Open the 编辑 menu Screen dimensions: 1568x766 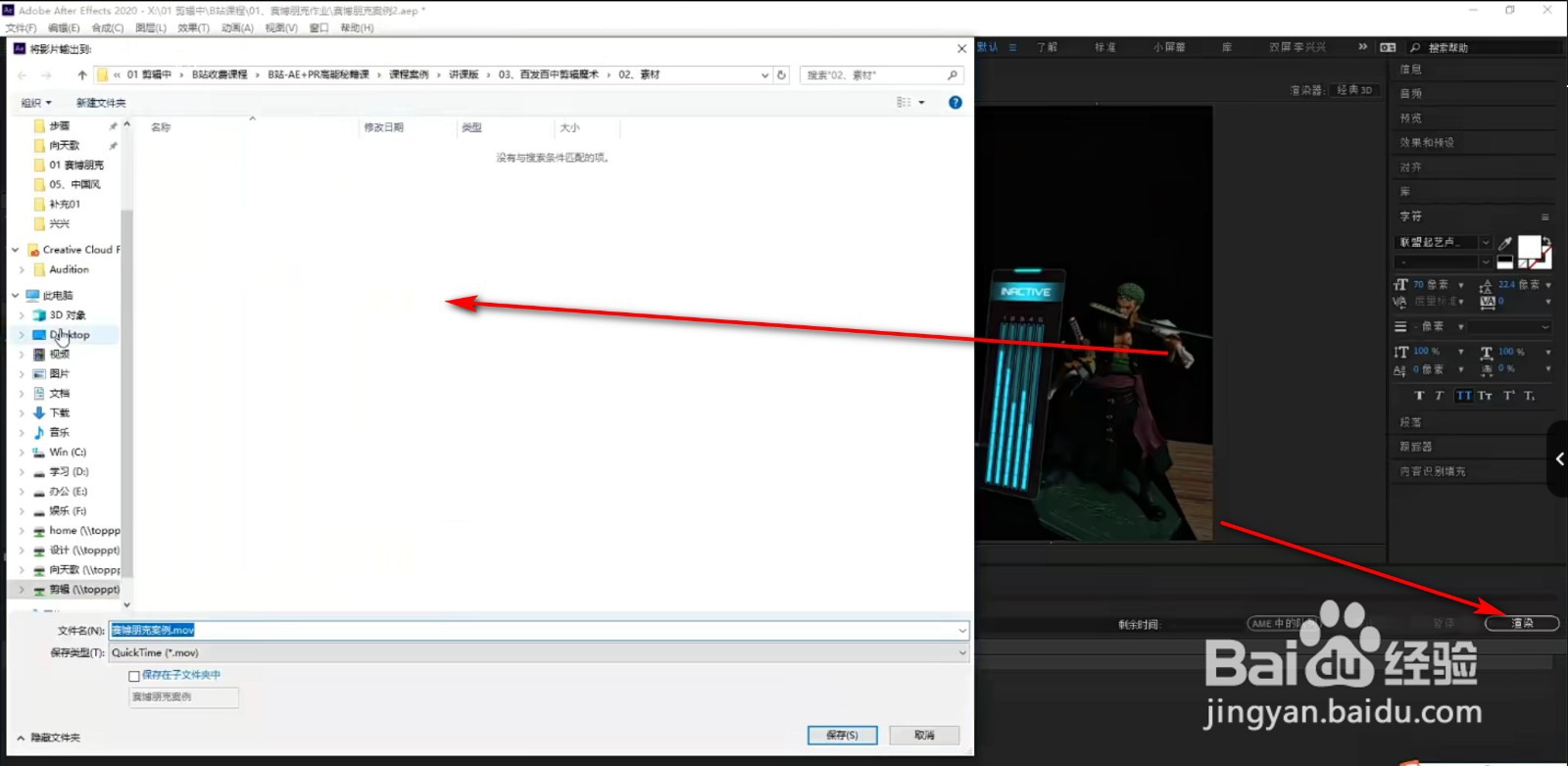pyautogui.click(x=64, y=28)
